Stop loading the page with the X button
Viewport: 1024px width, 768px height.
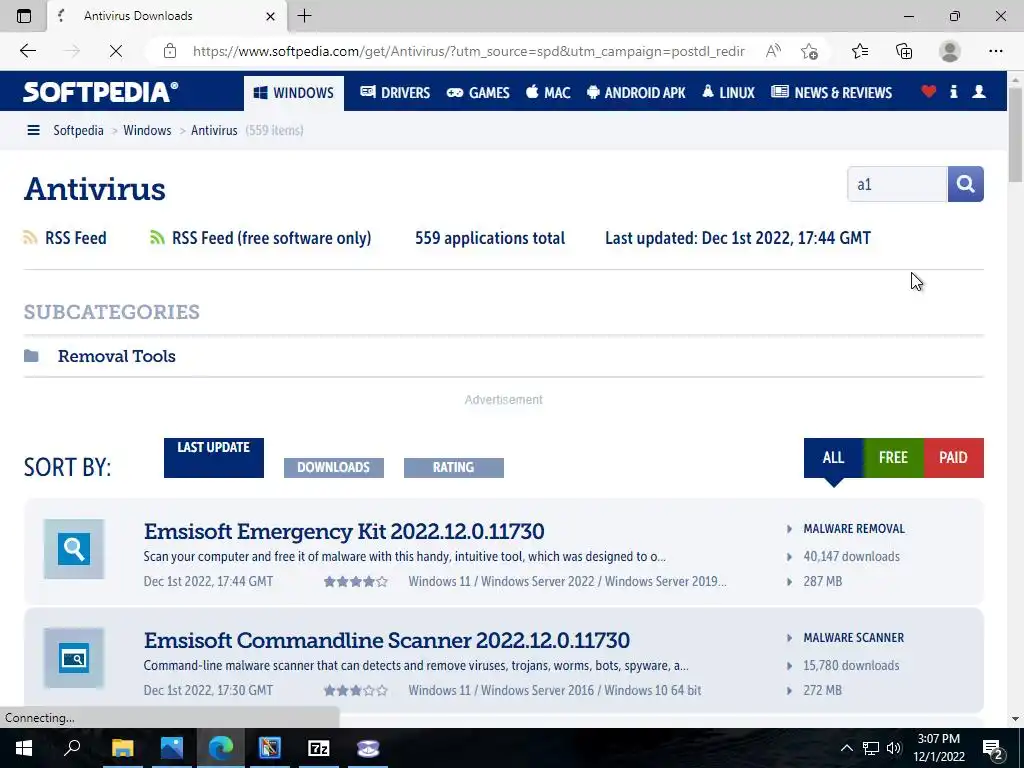(x=116, y=51)
